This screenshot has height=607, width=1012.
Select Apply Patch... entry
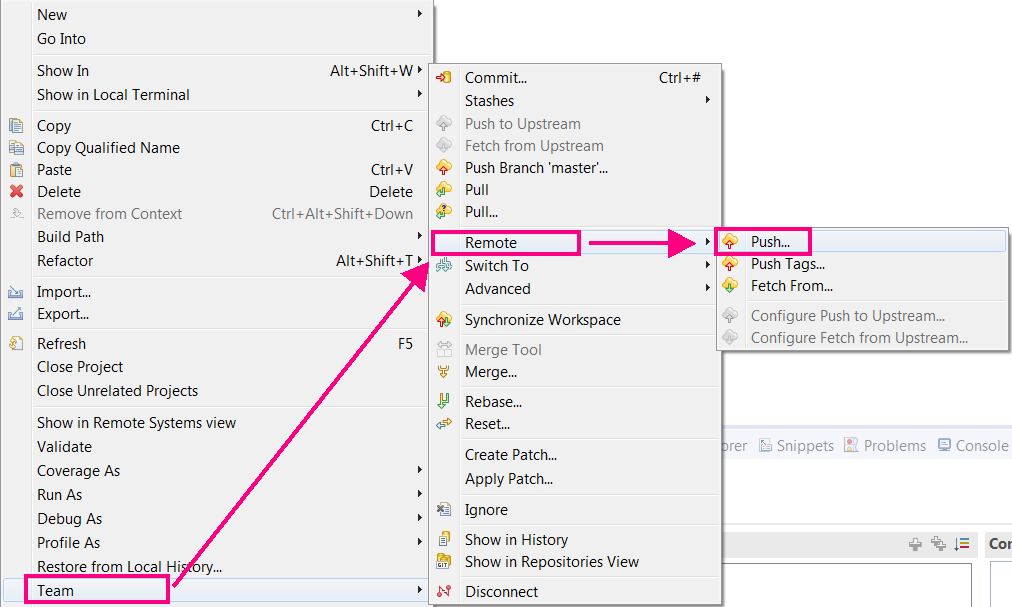(509, 479)
